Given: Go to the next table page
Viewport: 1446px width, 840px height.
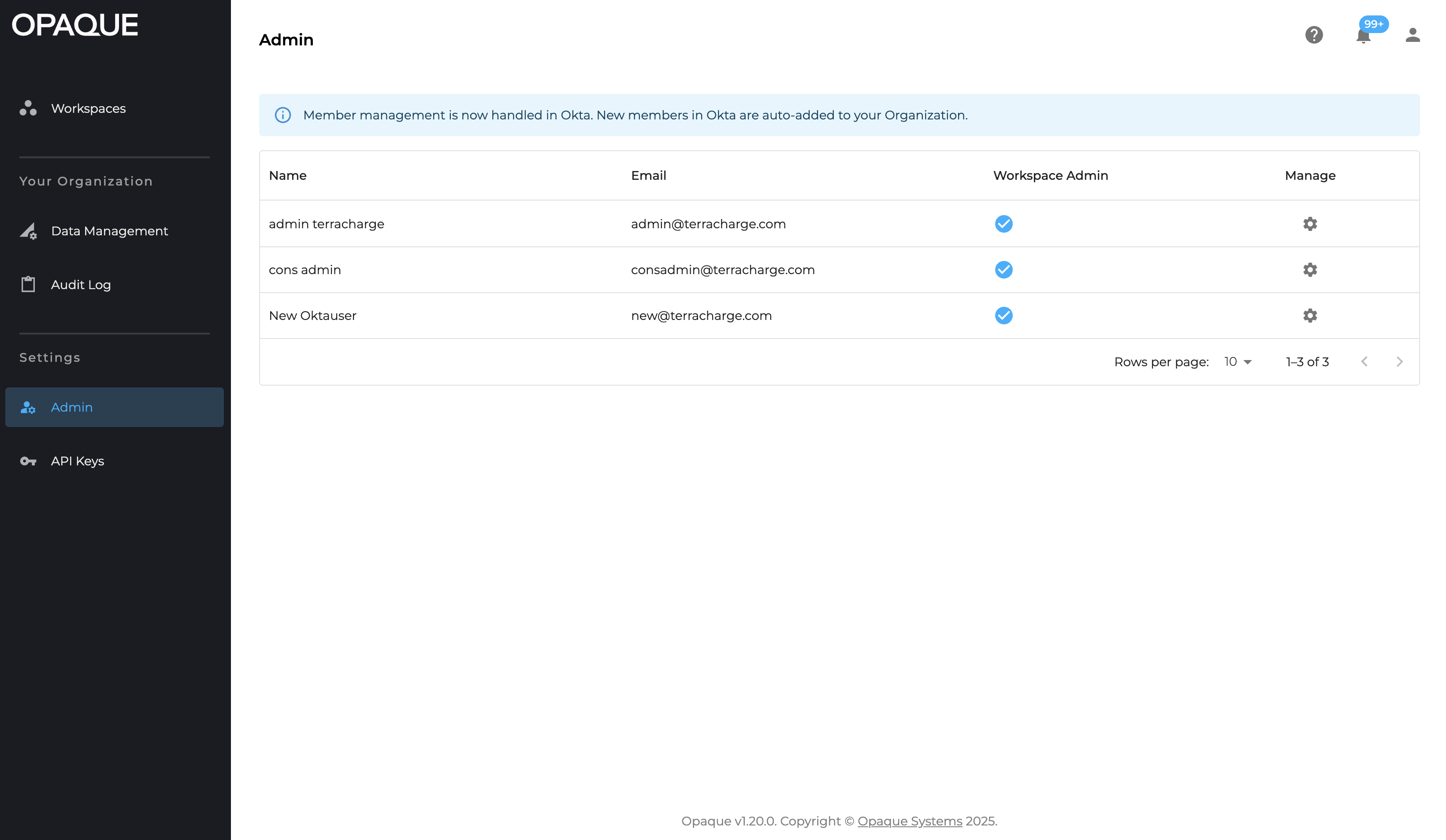Looking at the screenshot, I should coord(1399,361).
